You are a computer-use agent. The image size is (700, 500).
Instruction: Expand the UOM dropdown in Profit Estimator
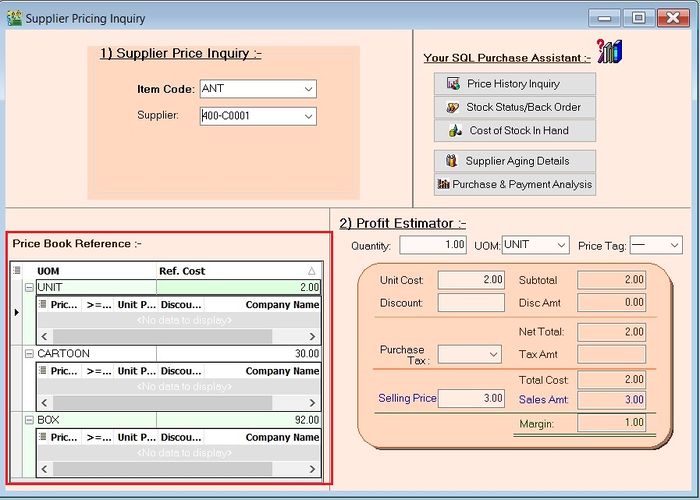pos(560,245)
